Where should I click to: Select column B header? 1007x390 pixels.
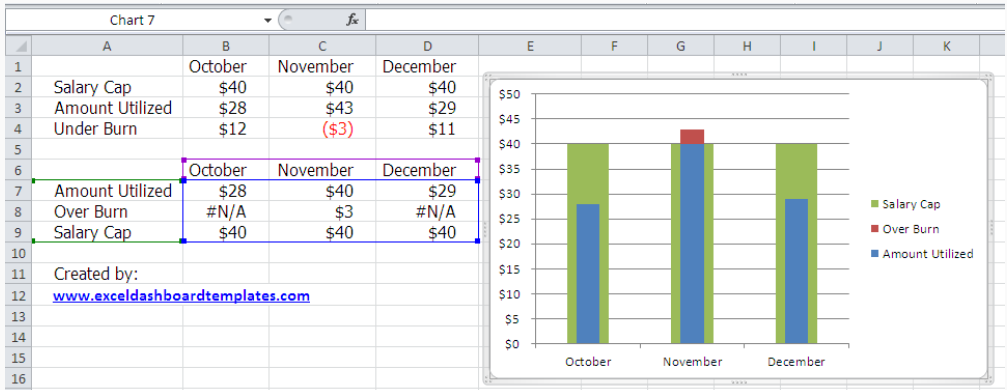point(226,46)
